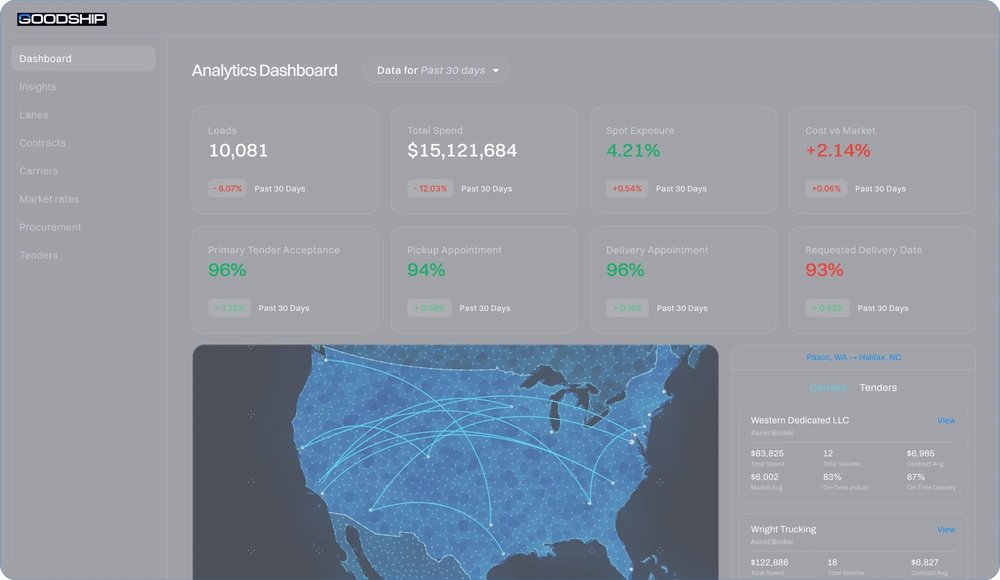
Task: Click the +0.06% change badge
Action: click(x=826, y=189)
